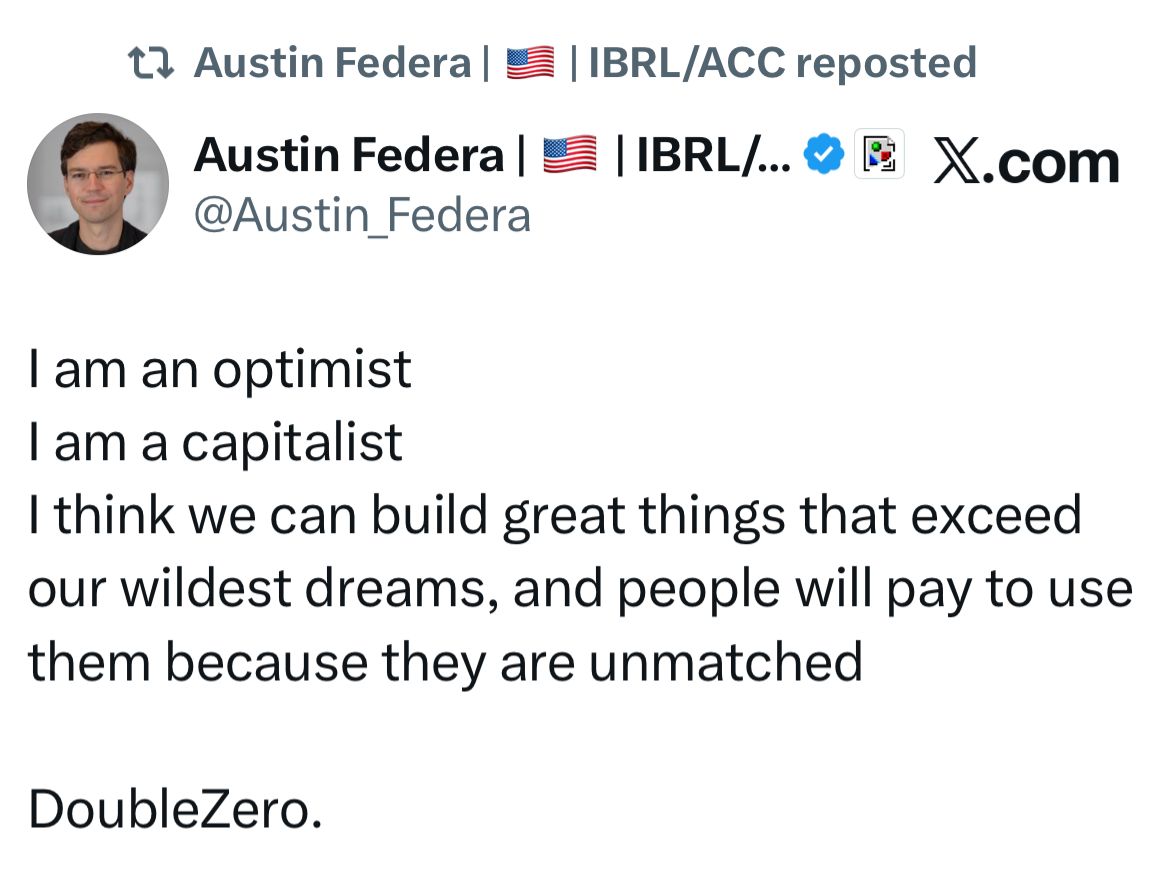Click the bold "Austin Federa" author name
Screen dimensions: 1170x882
pos(349,155)
